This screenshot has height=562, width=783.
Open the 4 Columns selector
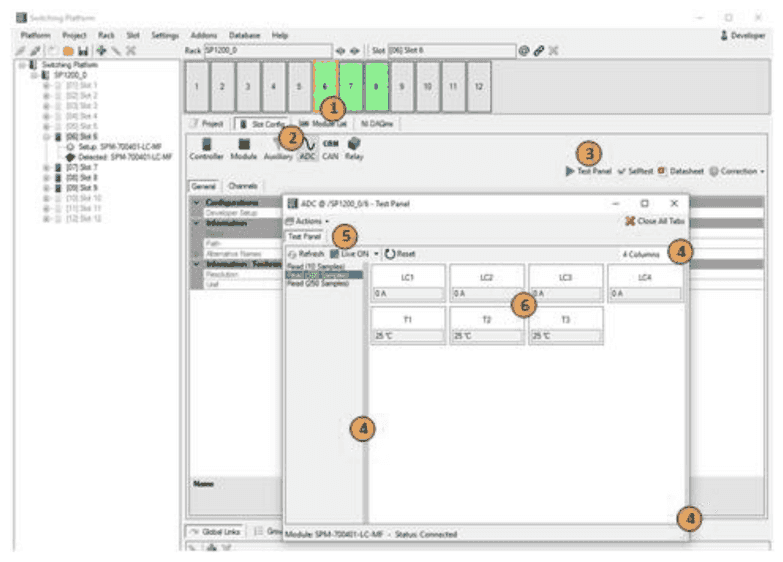point(641,254)
